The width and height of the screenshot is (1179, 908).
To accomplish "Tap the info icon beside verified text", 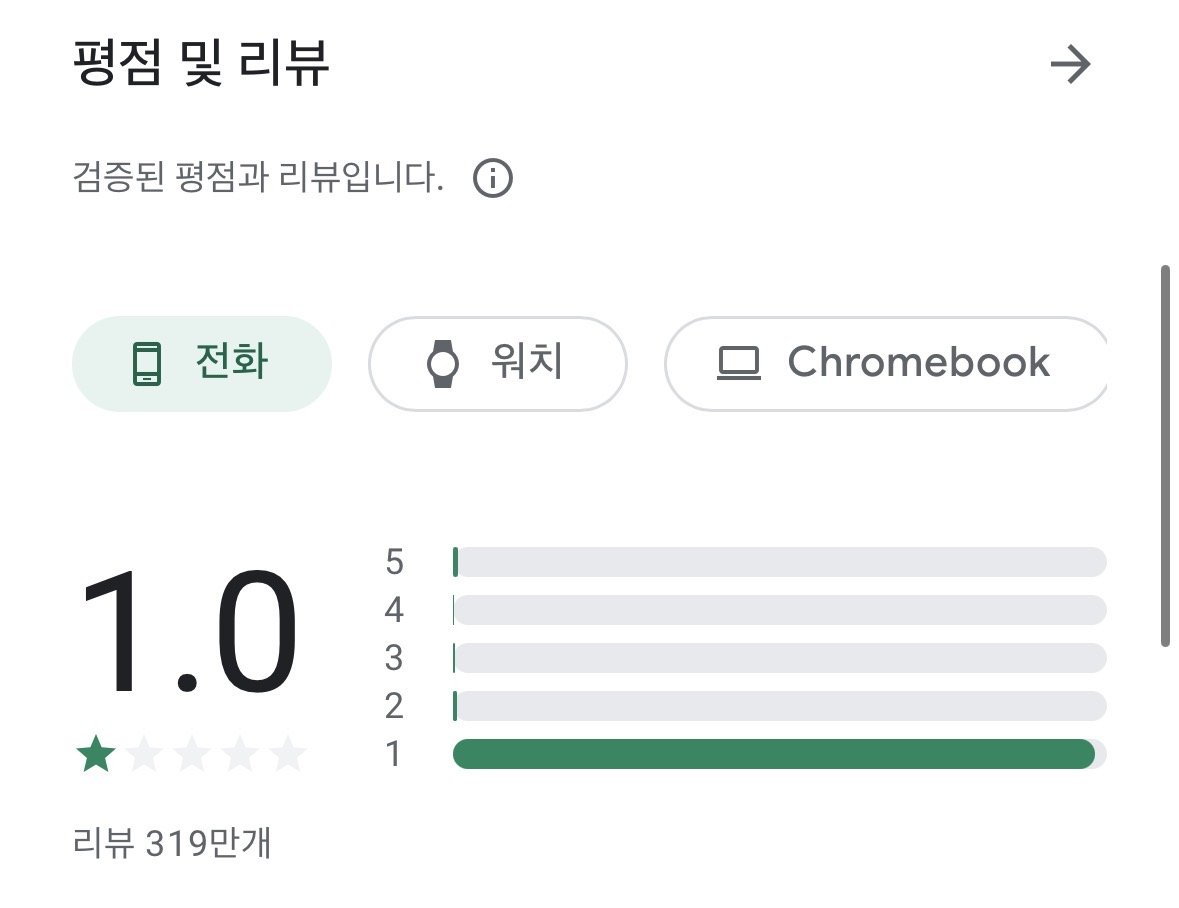I will [492, 180].
